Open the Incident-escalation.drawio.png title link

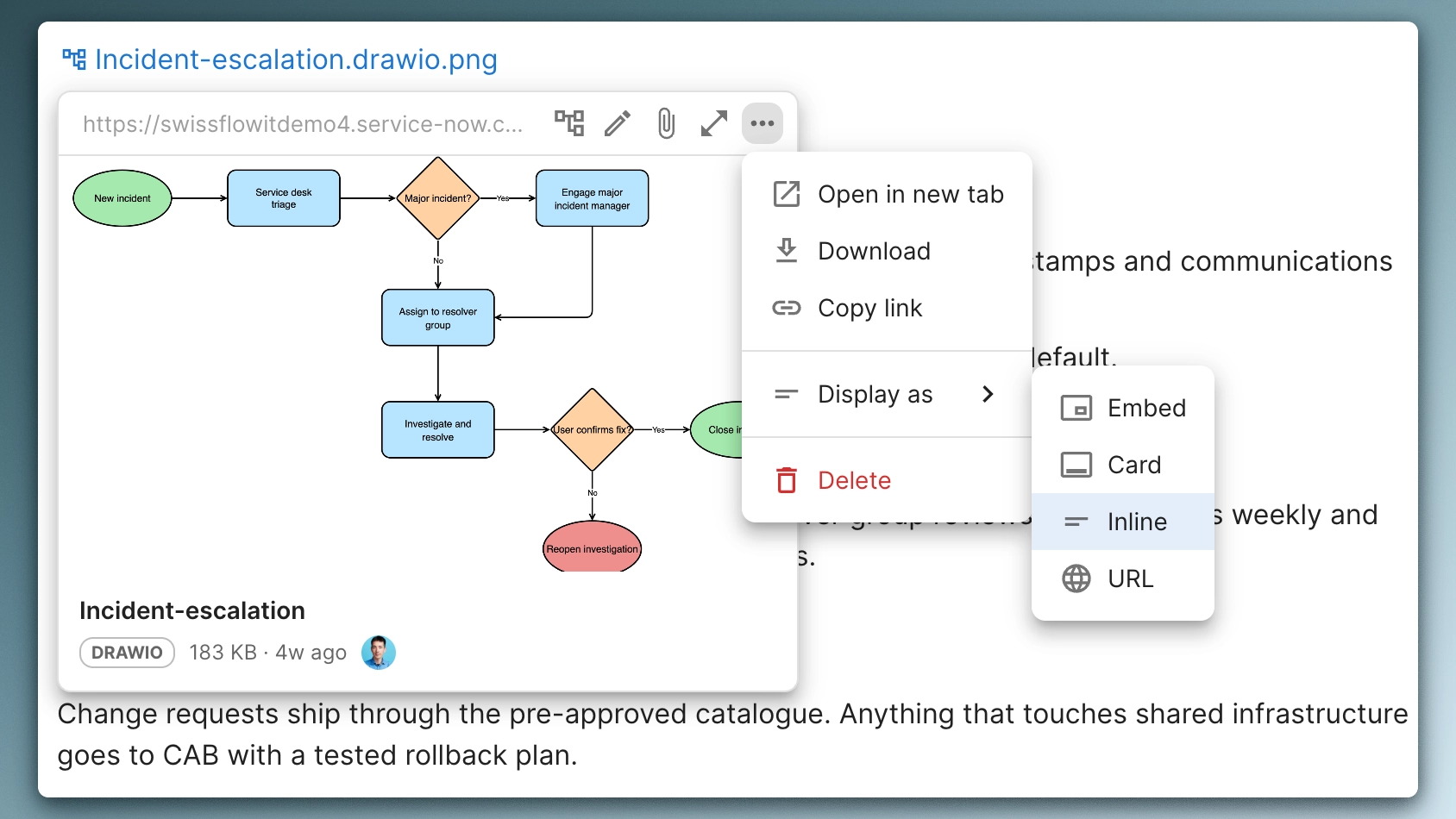click(x=296, y=59)
